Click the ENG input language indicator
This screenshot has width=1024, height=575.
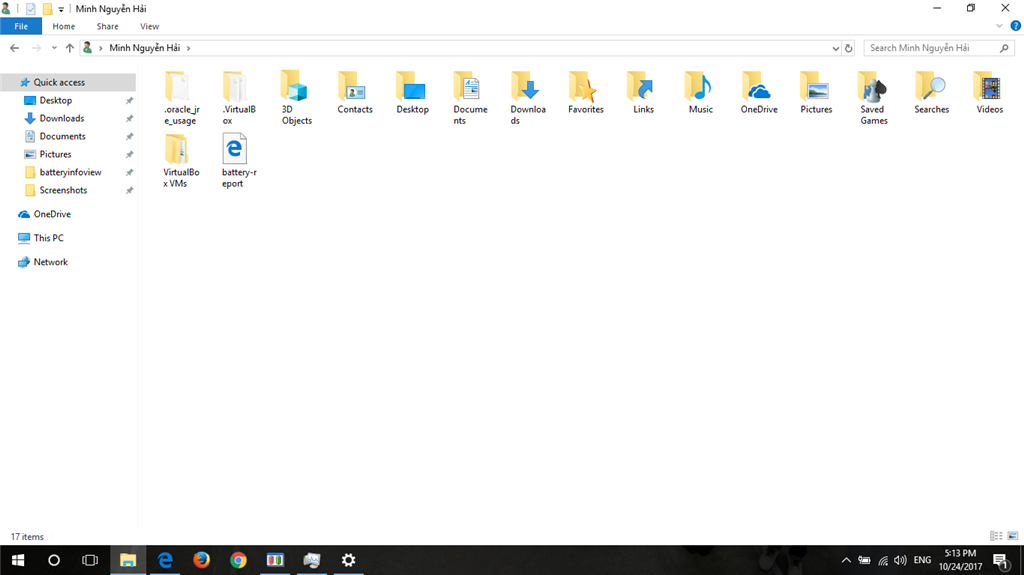point(922,560)
